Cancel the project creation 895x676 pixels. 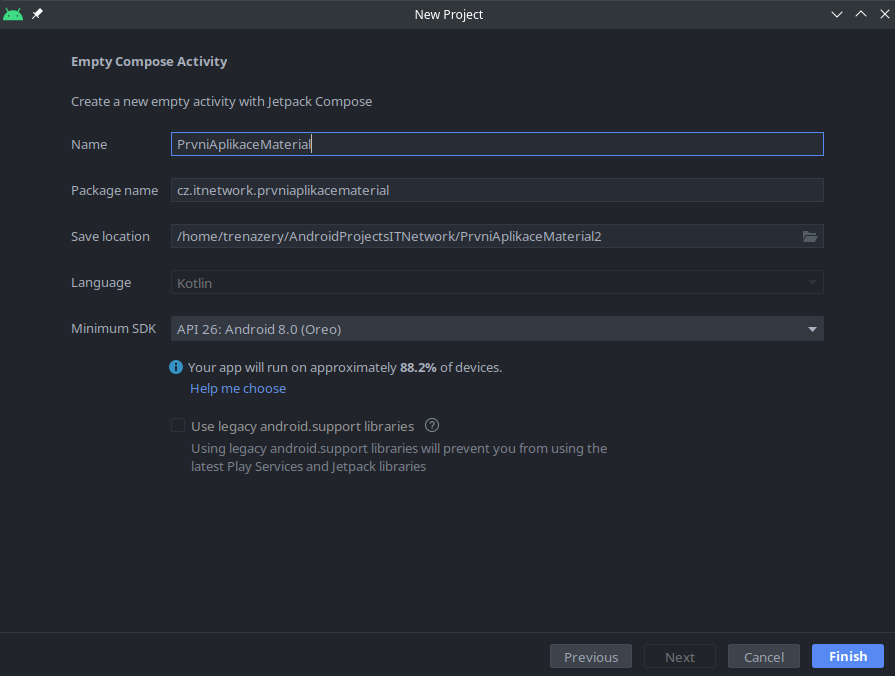pos(763,657)
